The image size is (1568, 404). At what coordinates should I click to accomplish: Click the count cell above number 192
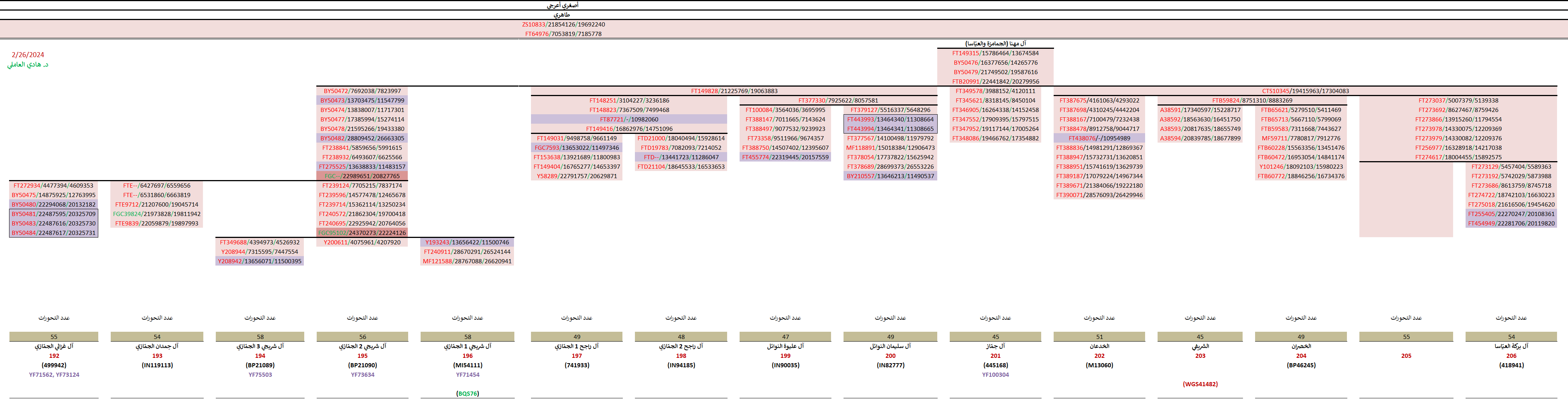coord(54,336)
